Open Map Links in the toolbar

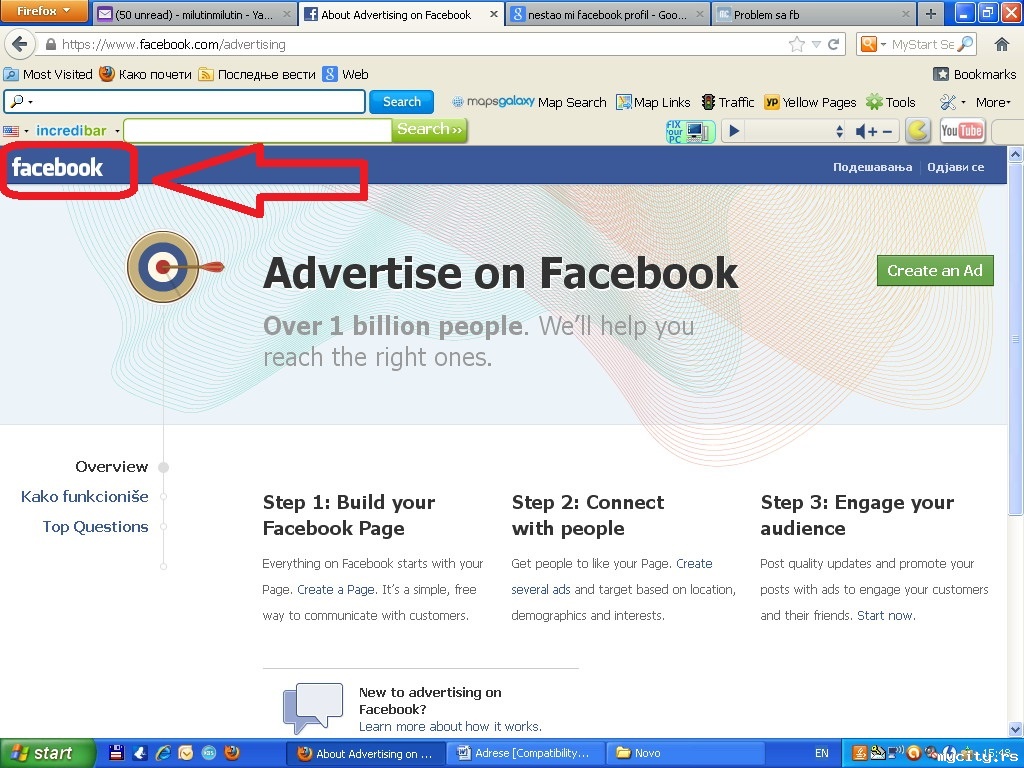click(x=653, y=103)
